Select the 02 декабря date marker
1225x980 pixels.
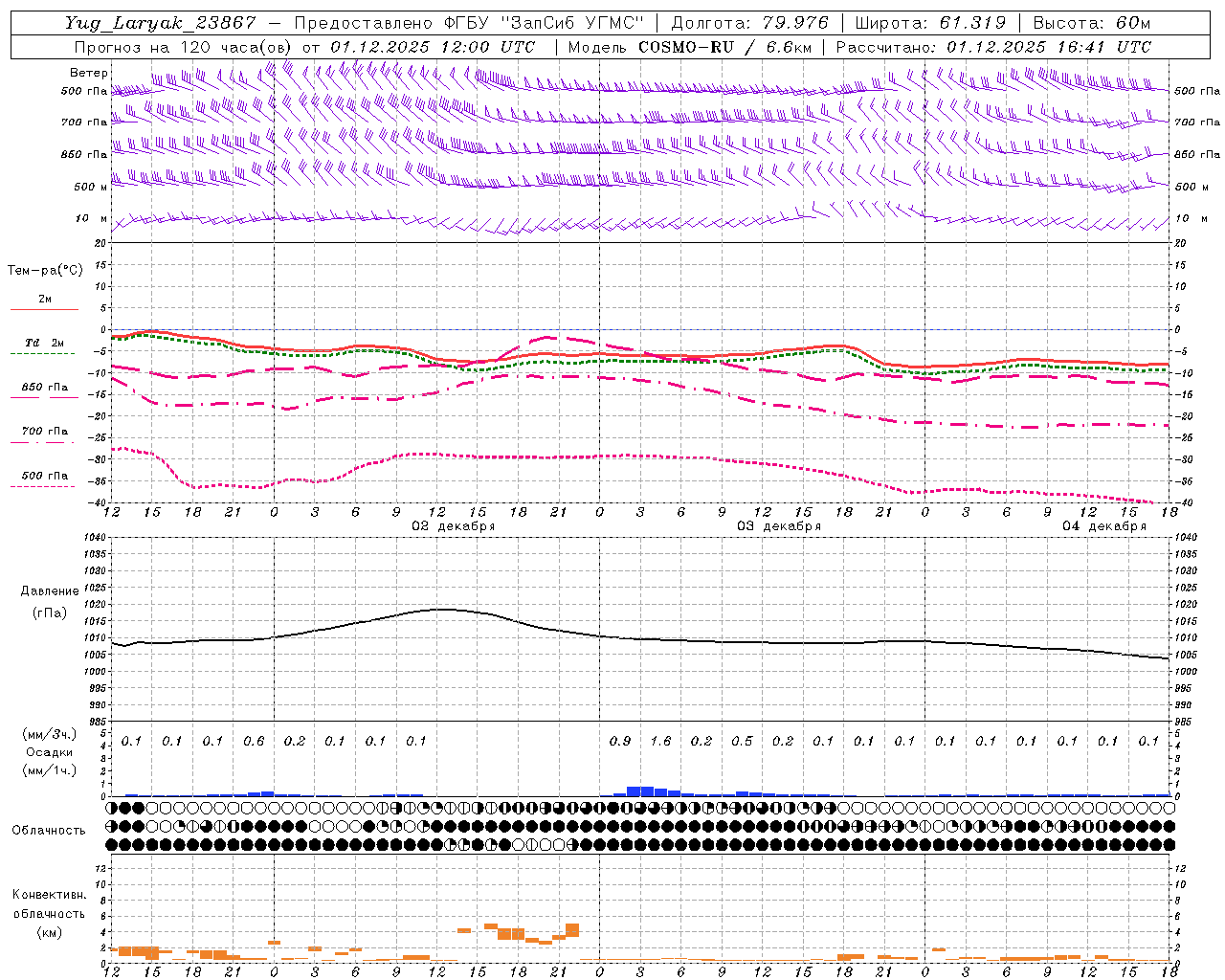tap(454, 526)
